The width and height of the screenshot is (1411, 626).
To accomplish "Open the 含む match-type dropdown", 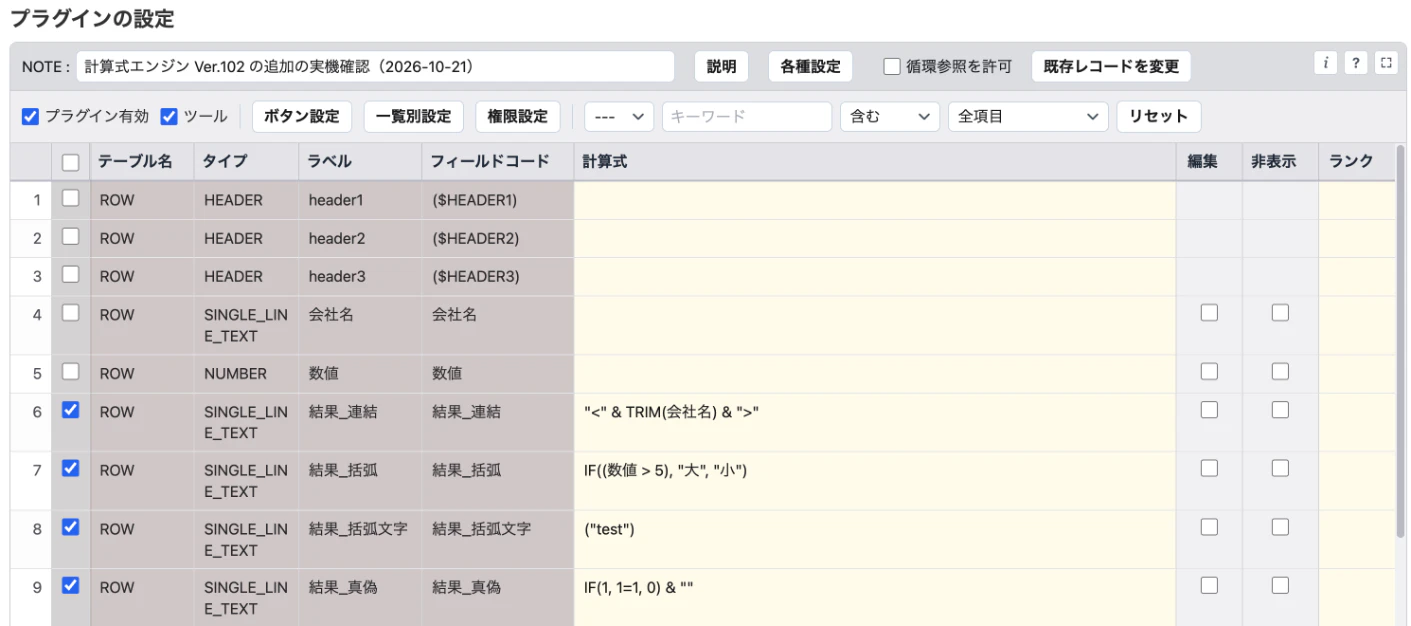I will coord(890,117).
